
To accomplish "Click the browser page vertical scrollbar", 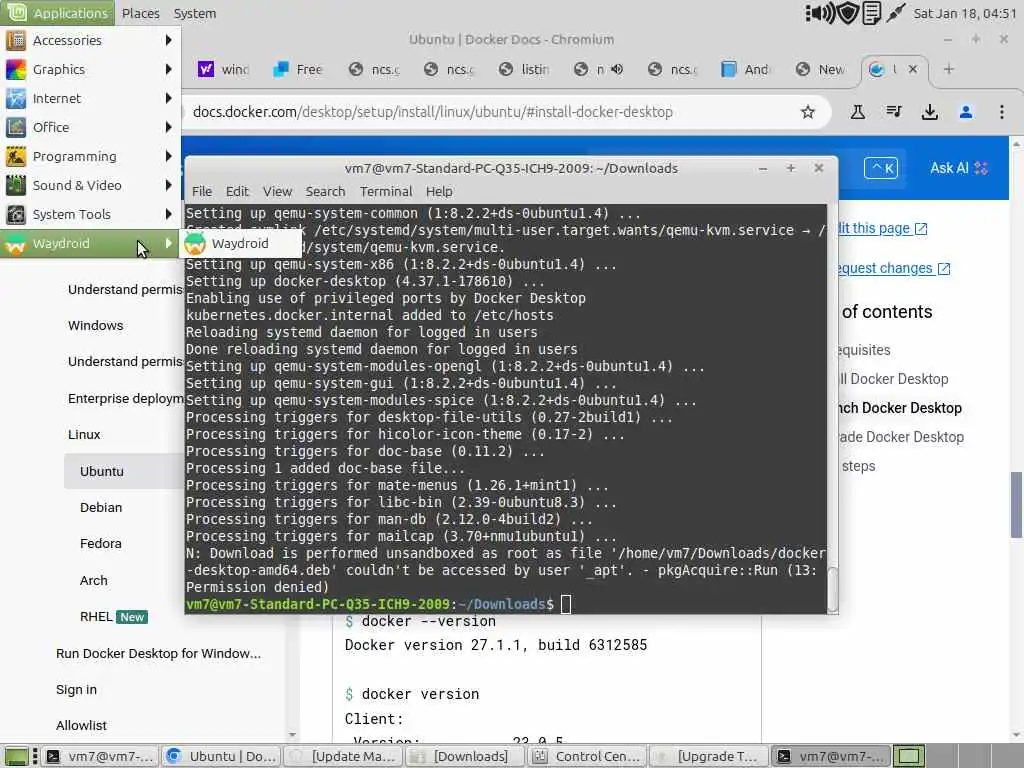I will pyautogui.click(x=1016, y=505).
